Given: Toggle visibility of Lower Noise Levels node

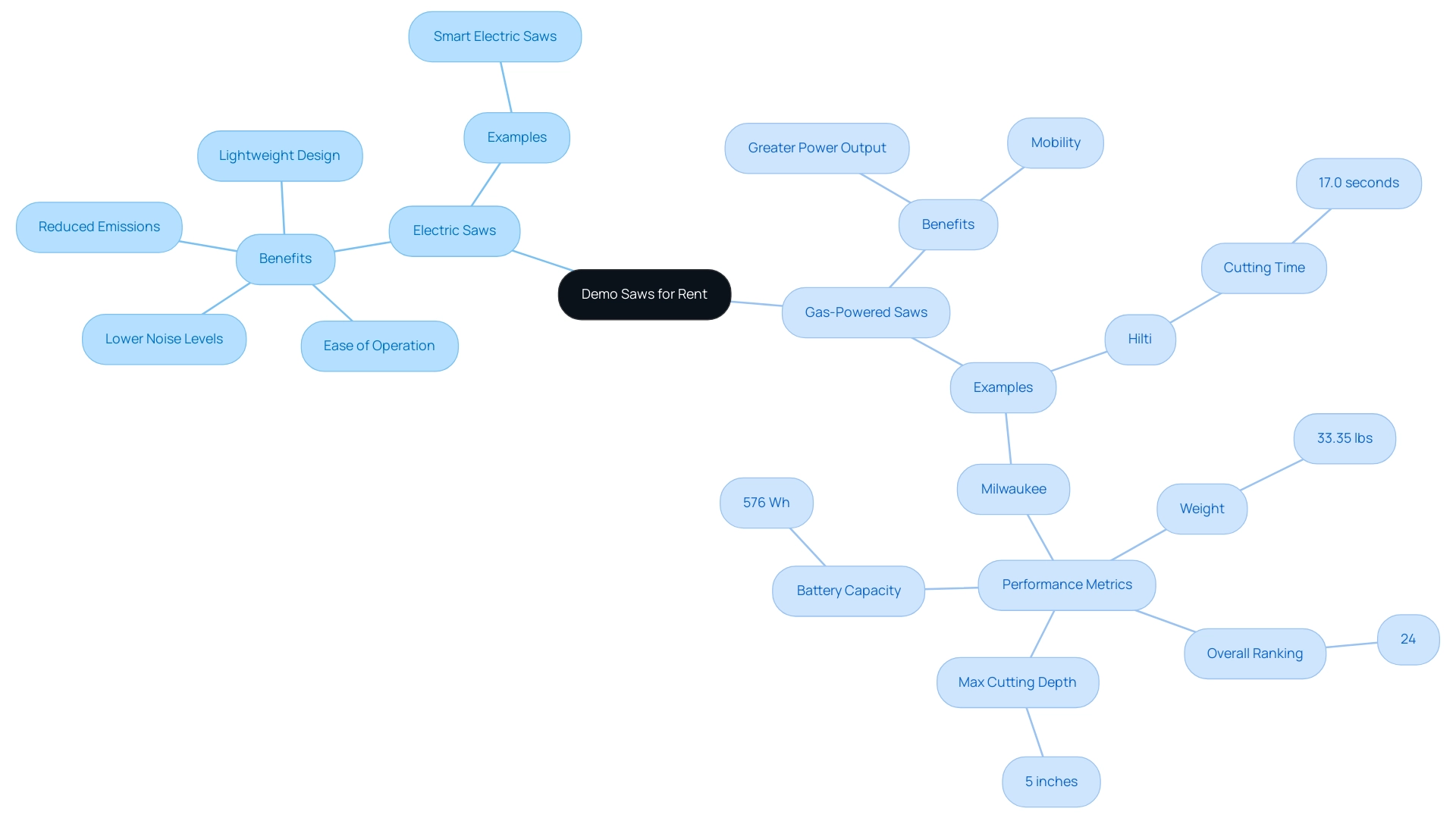Looking at the screenshot, I should point(165,339).
